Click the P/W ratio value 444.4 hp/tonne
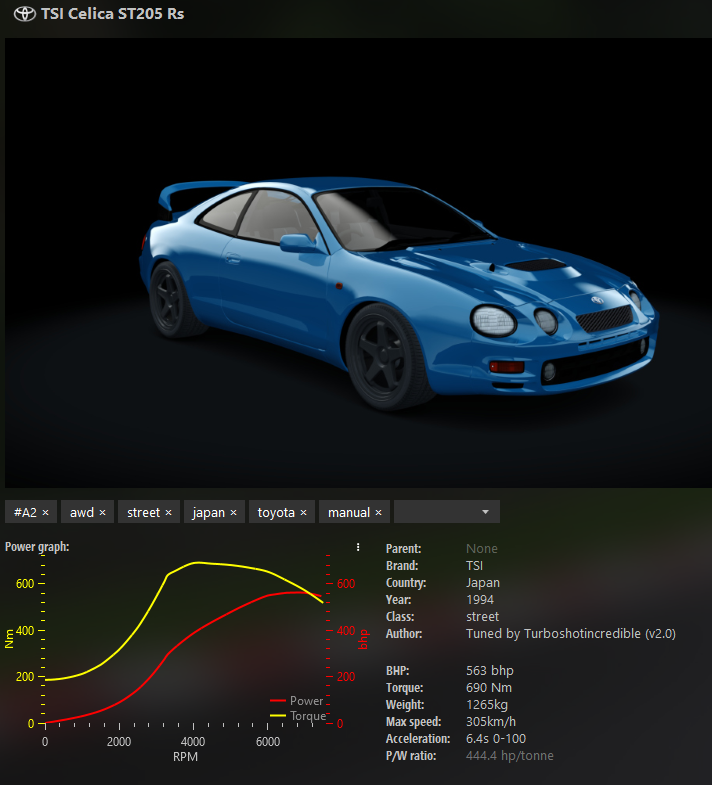The height and width of the screenshot is (785, 712). point(510,756)
